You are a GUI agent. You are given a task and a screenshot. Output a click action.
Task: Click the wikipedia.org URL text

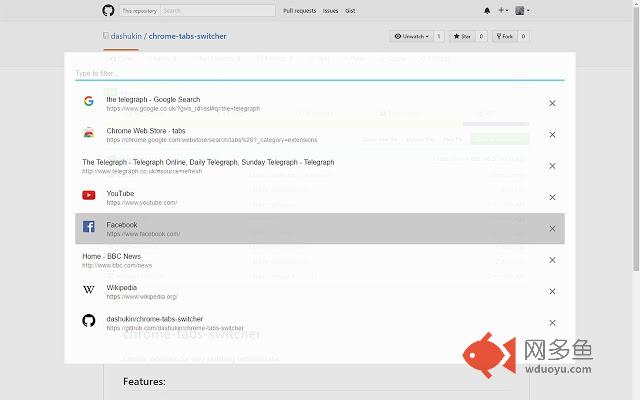point(142,297)
